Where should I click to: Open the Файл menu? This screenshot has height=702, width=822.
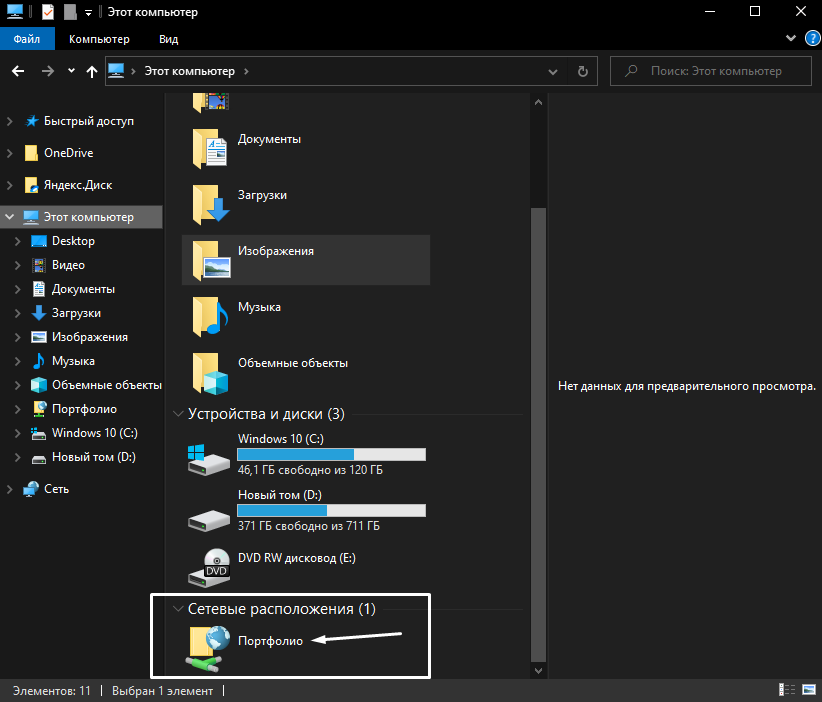pos(27,39)
